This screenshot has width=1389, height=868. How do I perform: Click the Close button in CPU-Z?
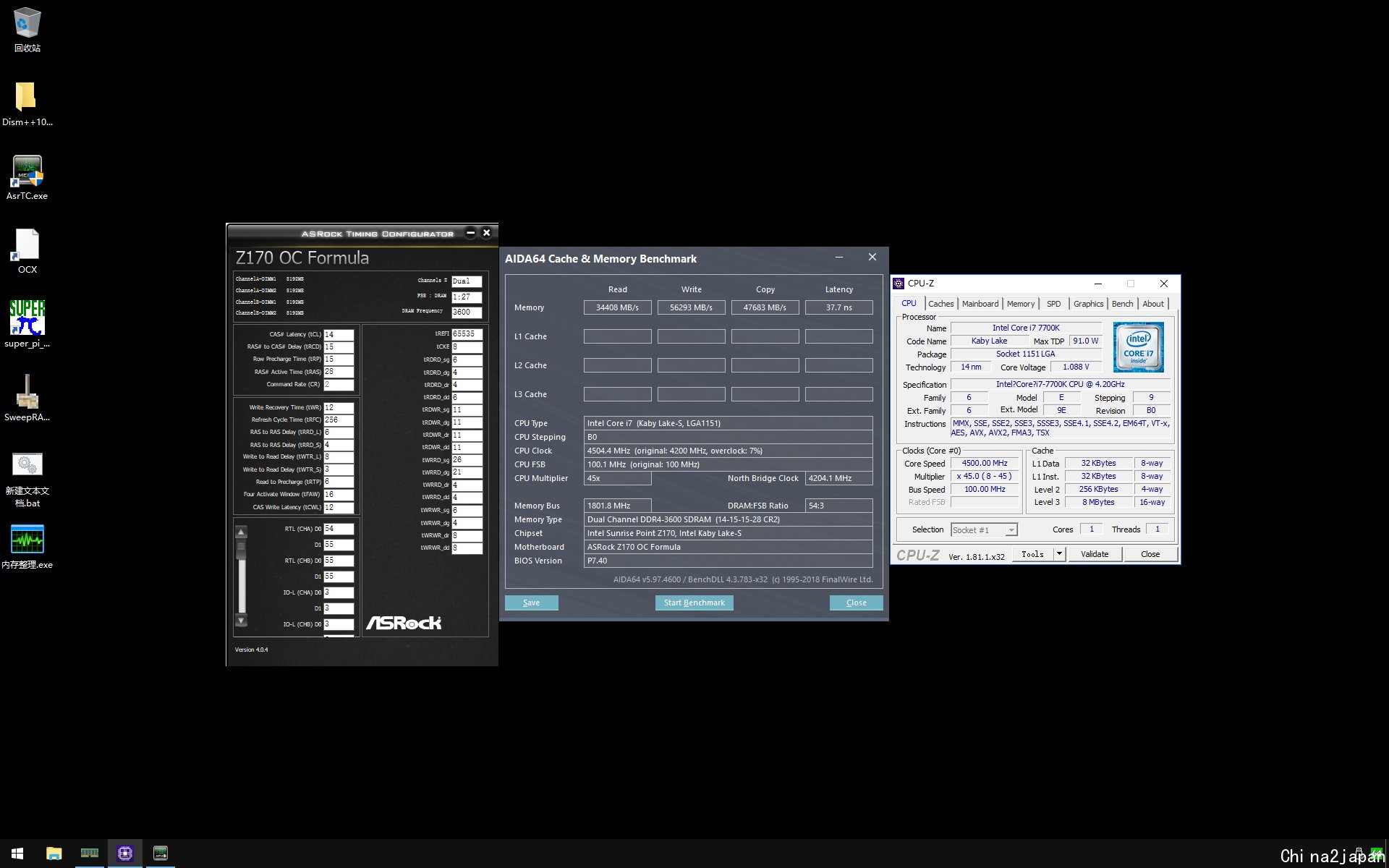point(1150,554)
